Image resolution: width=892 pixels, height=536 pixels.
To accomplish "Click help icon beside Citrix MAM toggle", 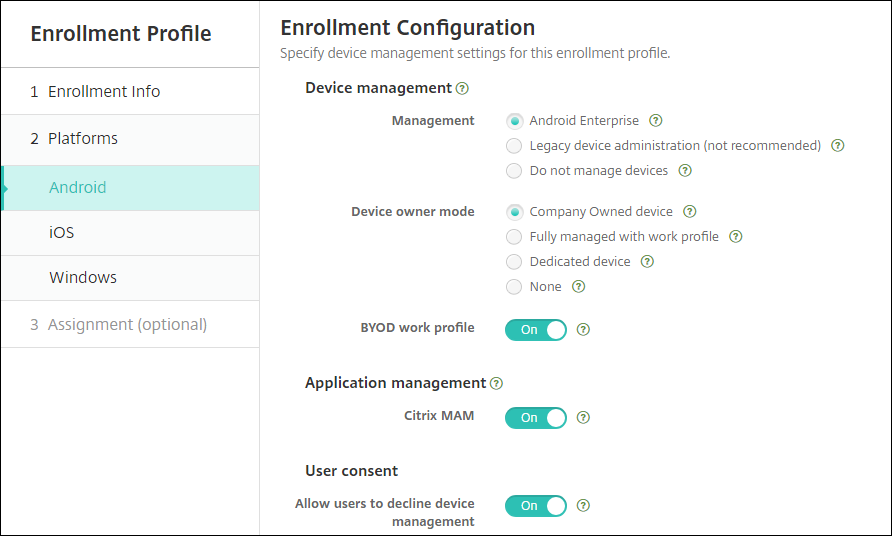I will pos(584,418).
